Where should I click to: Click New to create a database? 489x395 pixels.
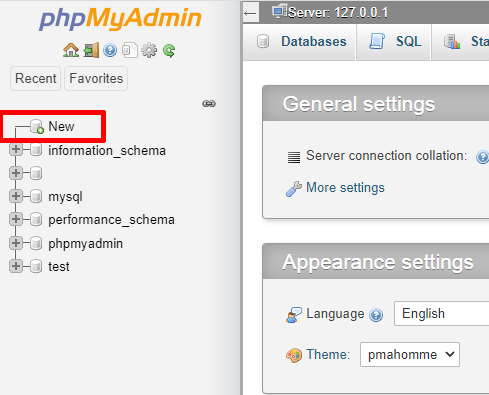coord(61,126)
